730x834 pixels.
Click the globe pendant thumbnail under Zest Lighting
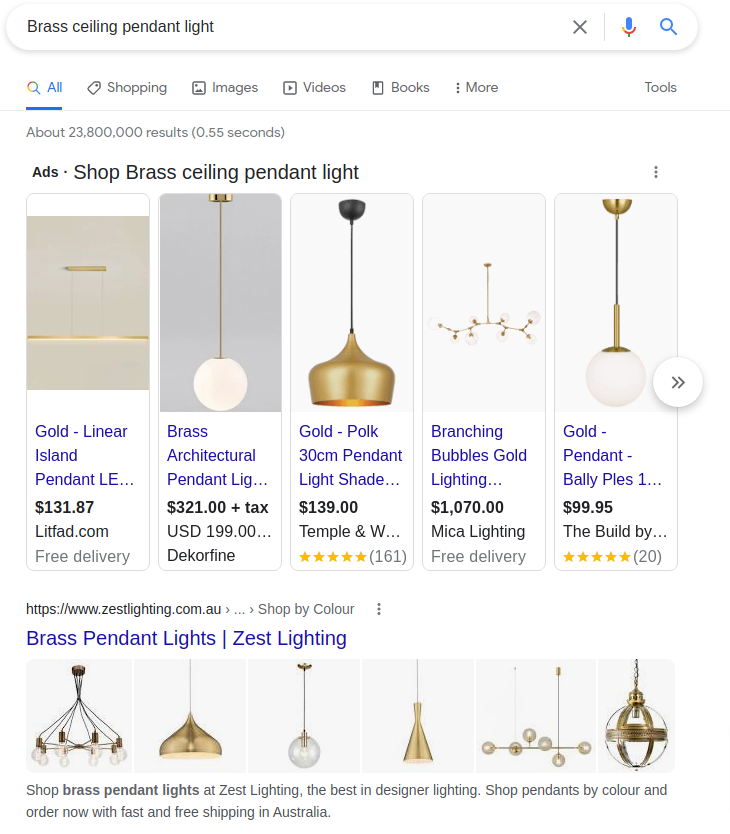pyautogui.click(x=304, y=716)
